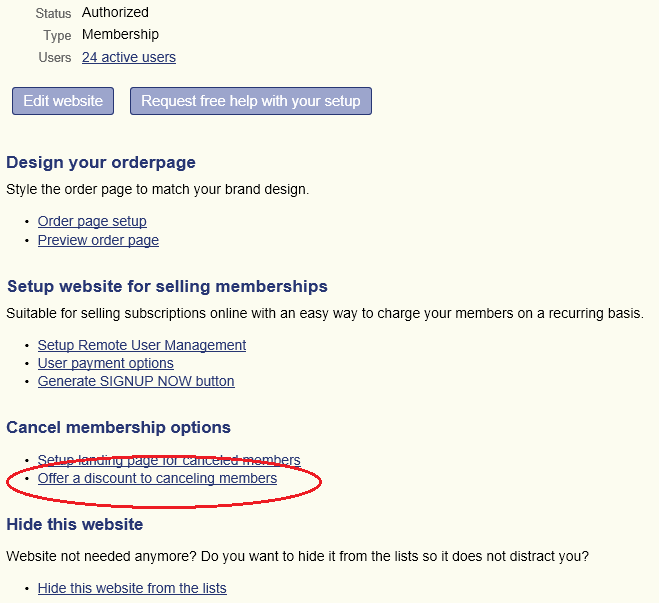The height and width of the screenshot is (603, 659).
Task: Open Order page setup link
Action: (92, 221)
